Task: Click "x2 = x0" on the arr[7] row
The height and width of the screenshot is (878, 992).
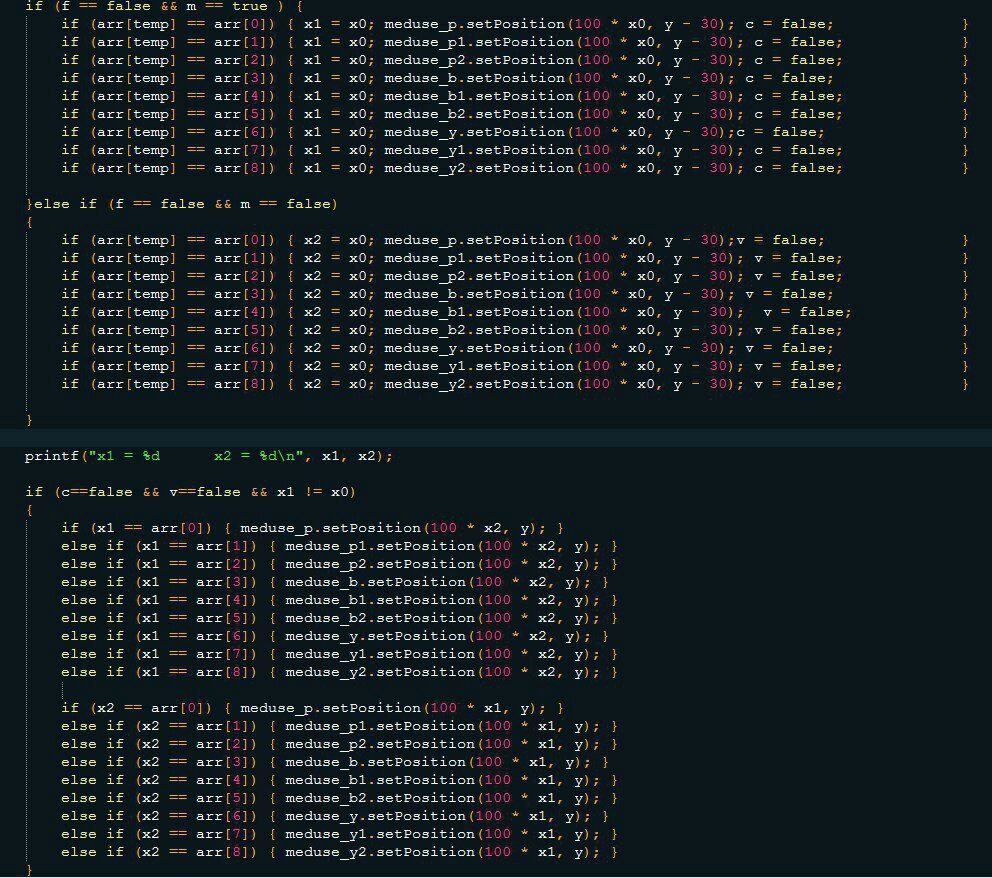Action: (335, 366)
